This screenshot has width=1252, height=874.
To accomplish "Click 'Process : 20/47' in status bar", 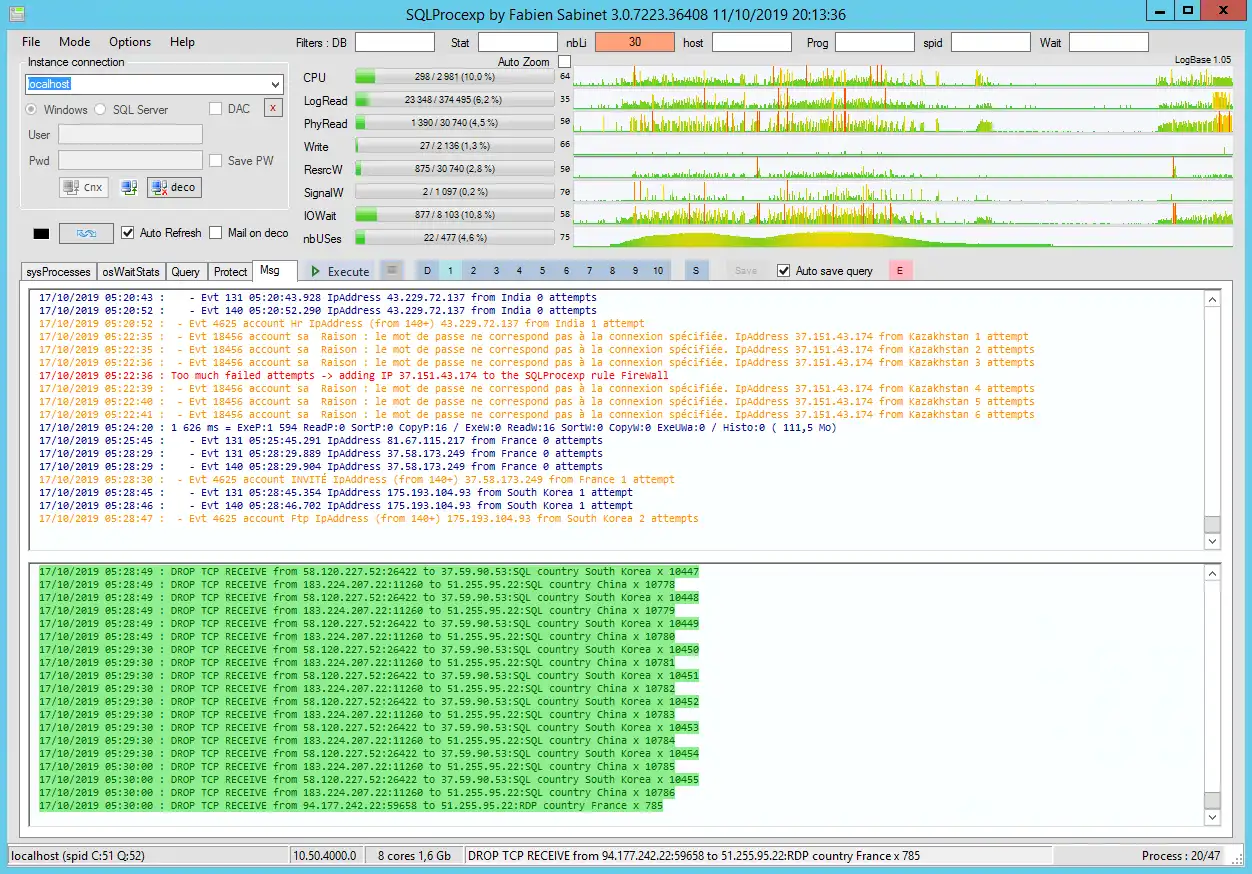I will (x=1181, y=856).
